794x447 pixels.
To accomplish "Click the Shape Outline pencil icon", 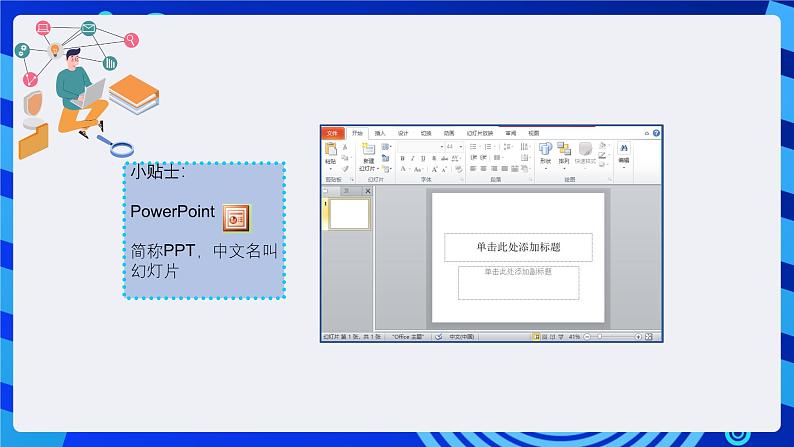I will point(603,155).
